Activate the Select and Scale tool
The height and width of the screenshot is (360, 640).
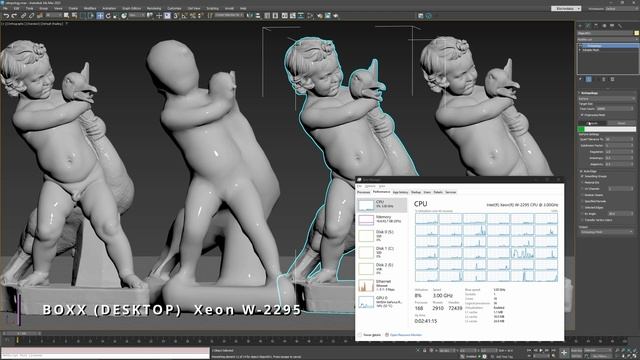click(x=116, y=16)
